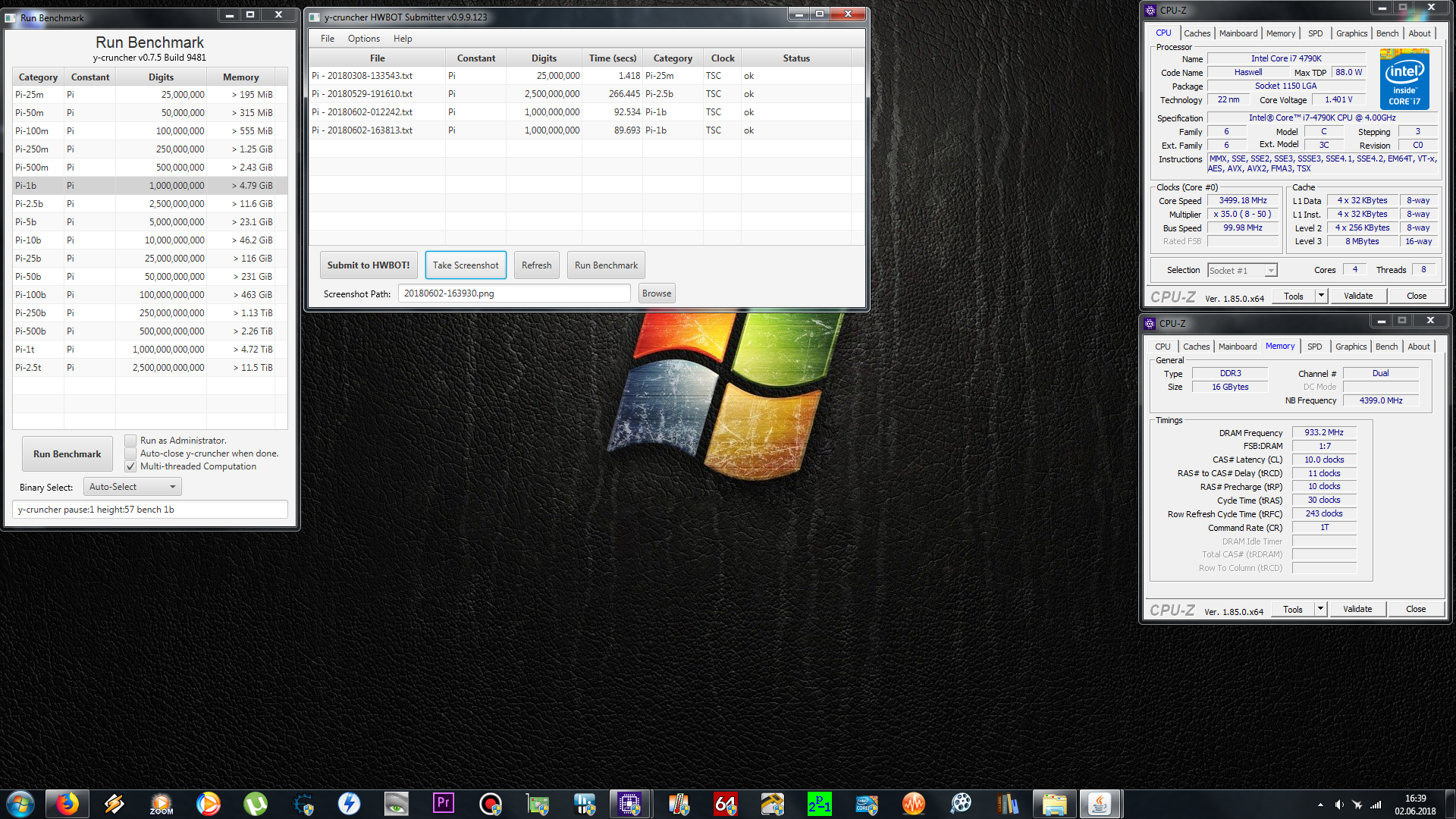Open the film reel taskbar icon
The image size is (1456, 819).
(x=961, y=804)
